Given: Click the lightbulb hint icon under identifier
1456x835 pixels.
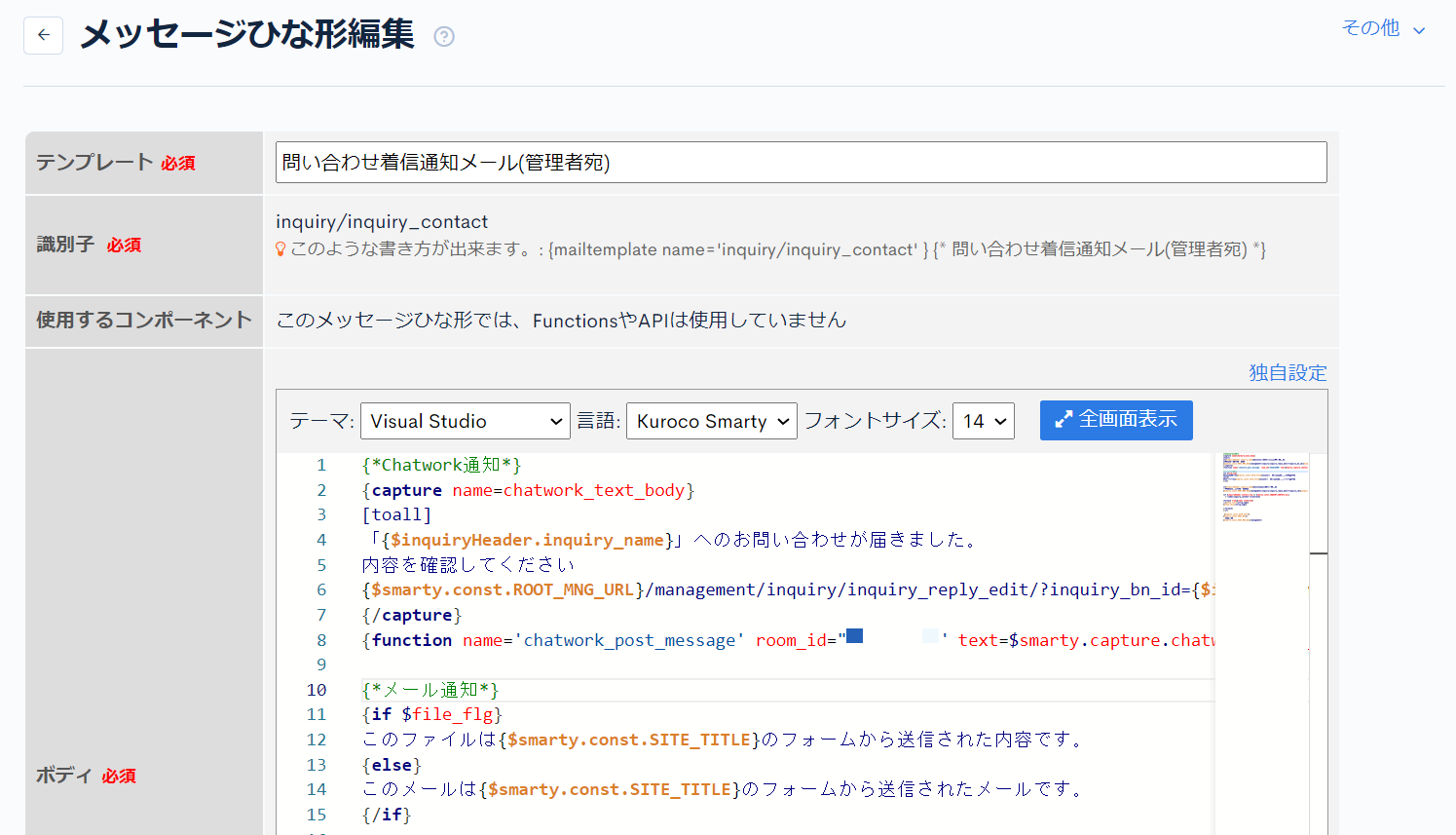Looking at the screenshot, I should pyautogui.click(x=280, y=249).
